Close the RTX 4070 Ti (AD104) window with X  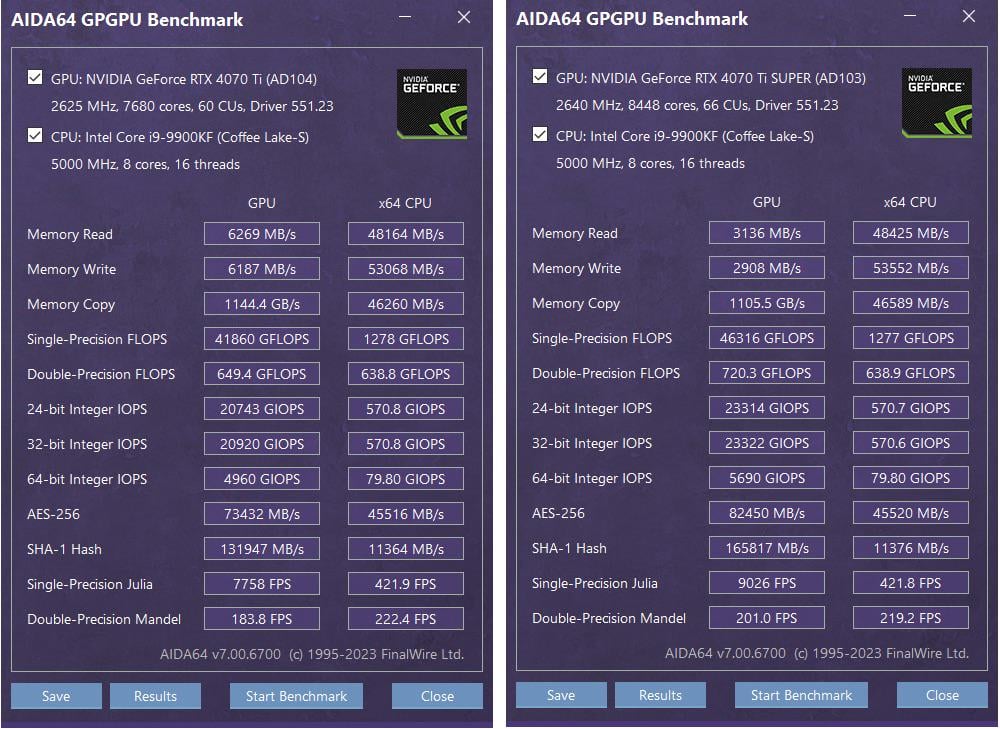[x=464, y=17]
